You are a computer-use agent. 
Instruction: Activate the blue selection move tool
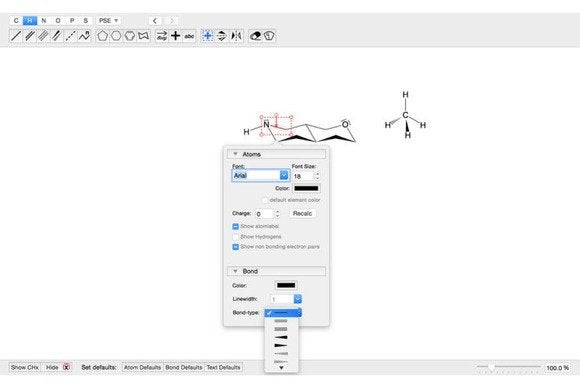(208, 36)
